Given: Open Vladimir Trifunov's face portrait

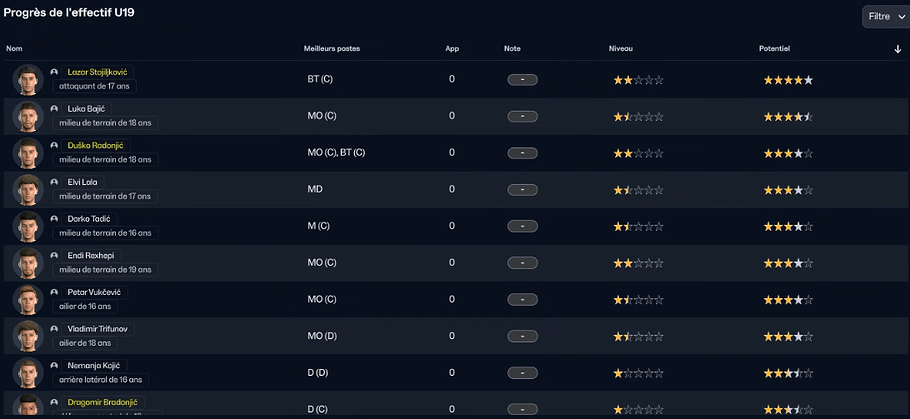Looking at the screenshot, I should tap(28, 335).
